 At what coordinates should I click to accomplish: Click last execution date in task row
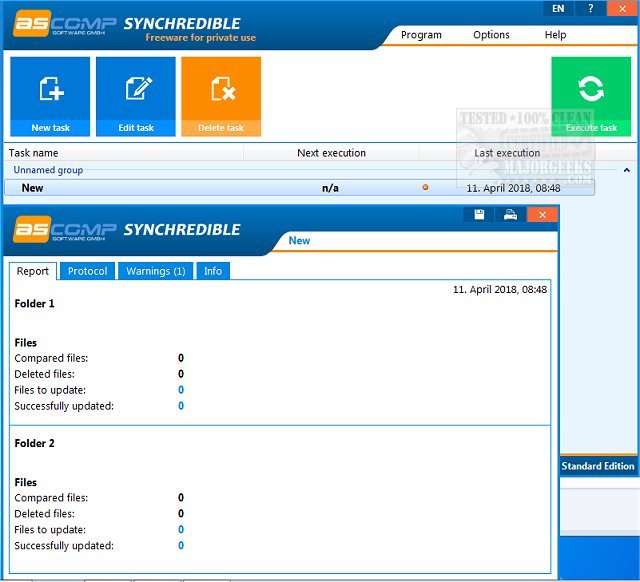coord(513,188)
